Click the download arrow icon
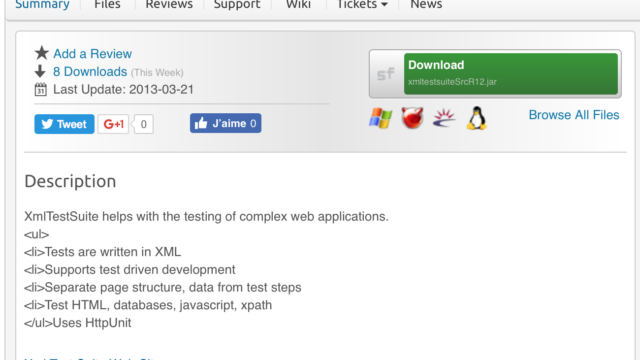 [40, 71]
